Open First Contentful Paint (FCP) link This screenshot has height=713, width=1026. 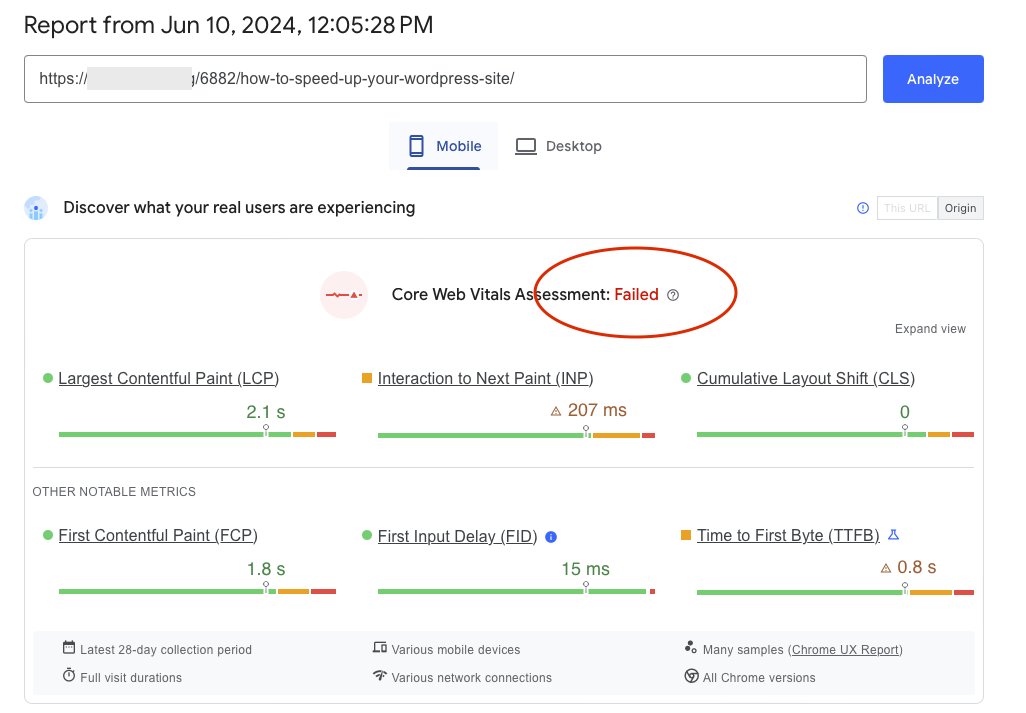pyautogui.click(x=158, y=536)
